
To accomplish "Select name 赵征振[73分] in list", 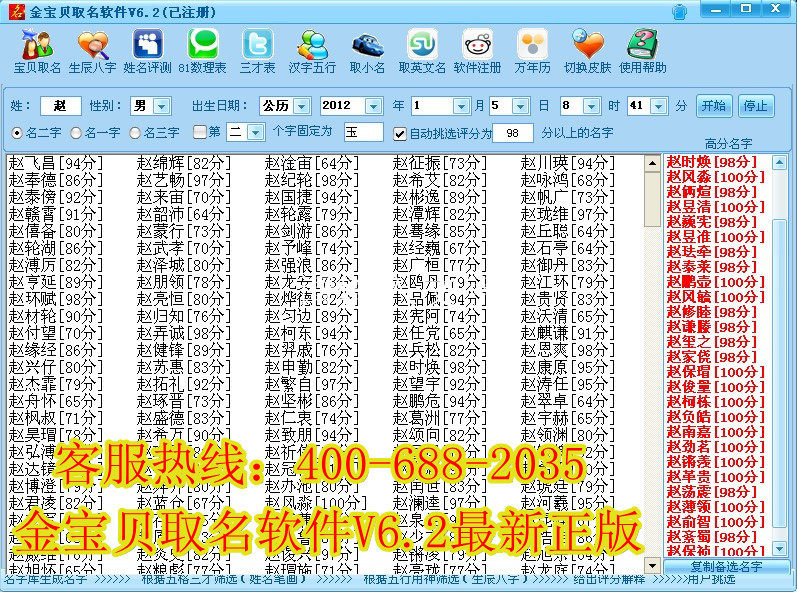I will click(x=440, y=163).
